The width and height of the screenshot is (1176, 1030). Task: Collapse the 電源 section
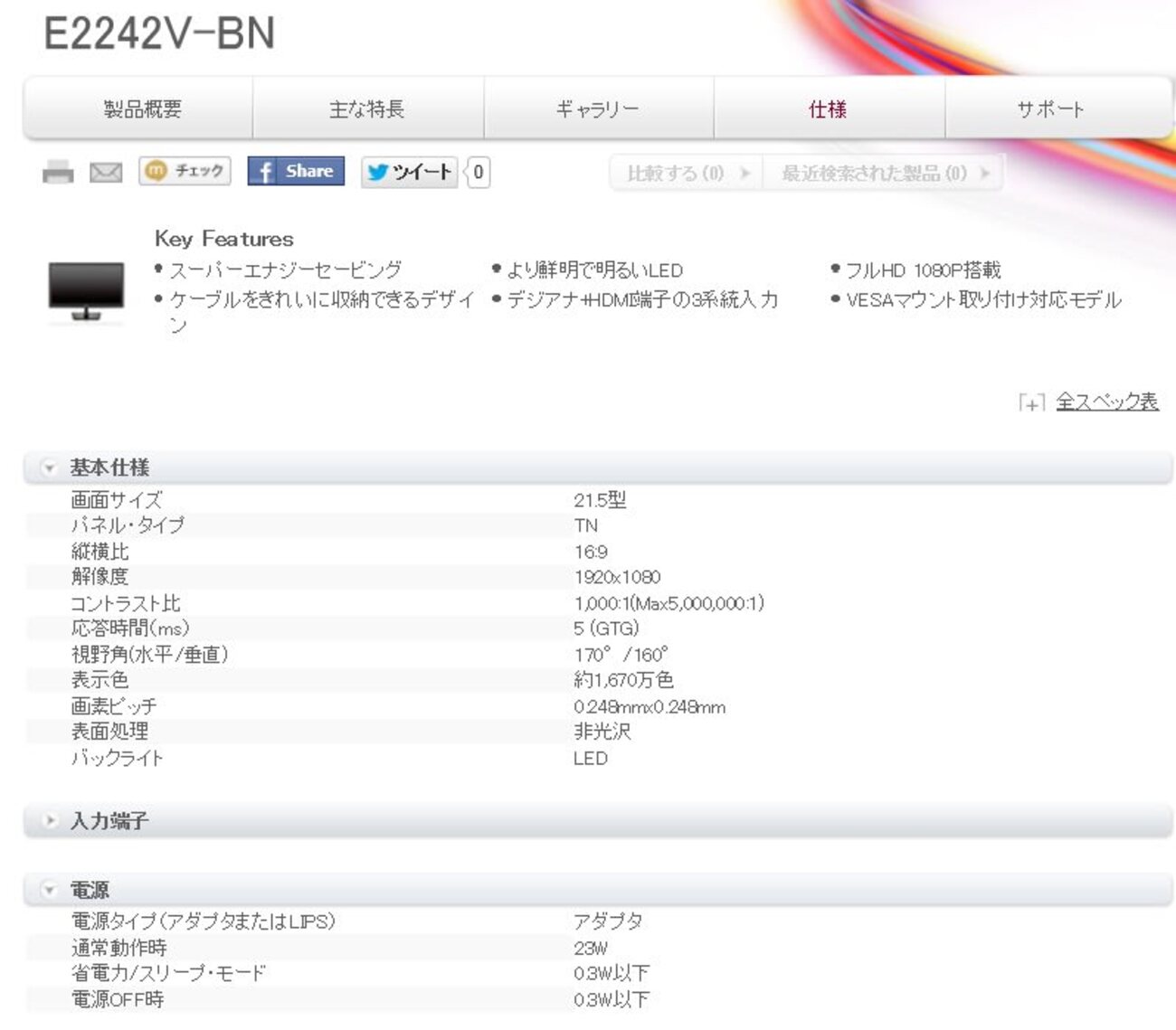click(50, 891)
